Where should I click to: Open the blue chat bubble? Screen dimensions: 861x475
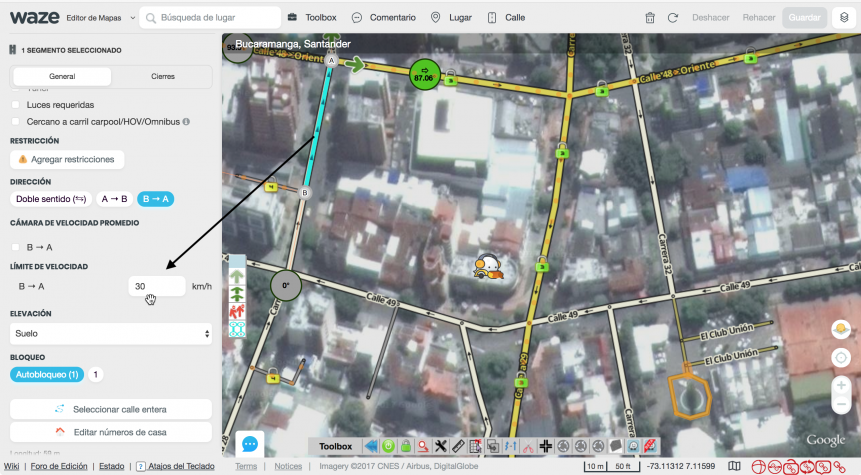click(x=249, y=444)
